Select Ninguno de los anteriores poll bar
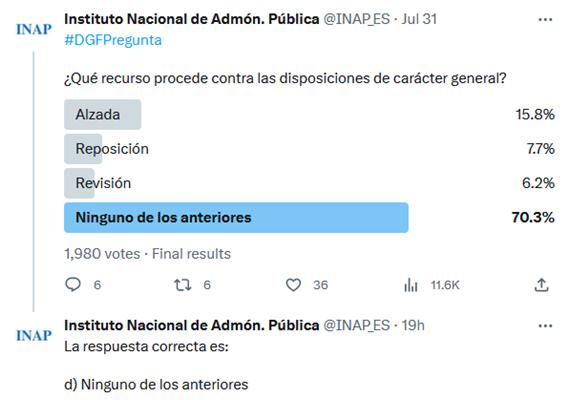Image resolution: width=570 pixels, height=400 pixels. coord(309,217)
